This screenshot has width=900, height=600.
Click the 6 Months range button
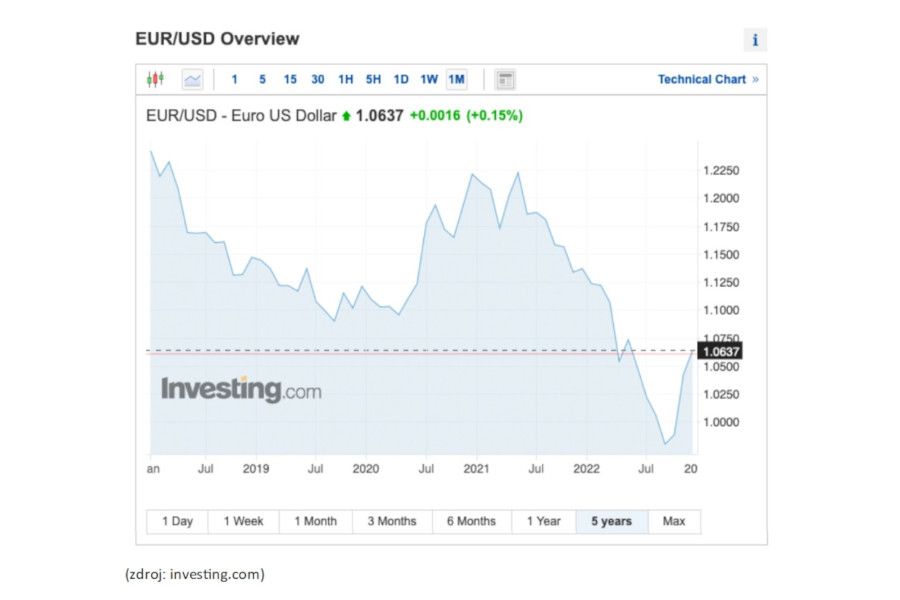469,521
